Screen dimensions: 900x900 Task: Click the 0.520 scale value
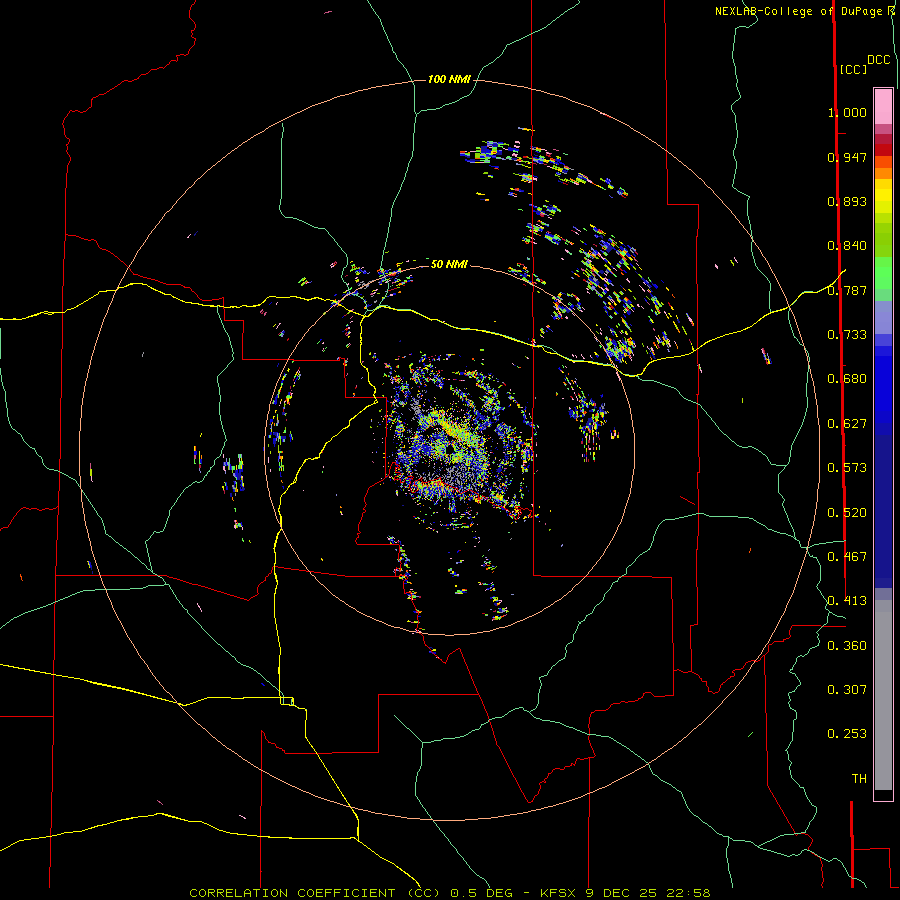[x=847, y=513]
